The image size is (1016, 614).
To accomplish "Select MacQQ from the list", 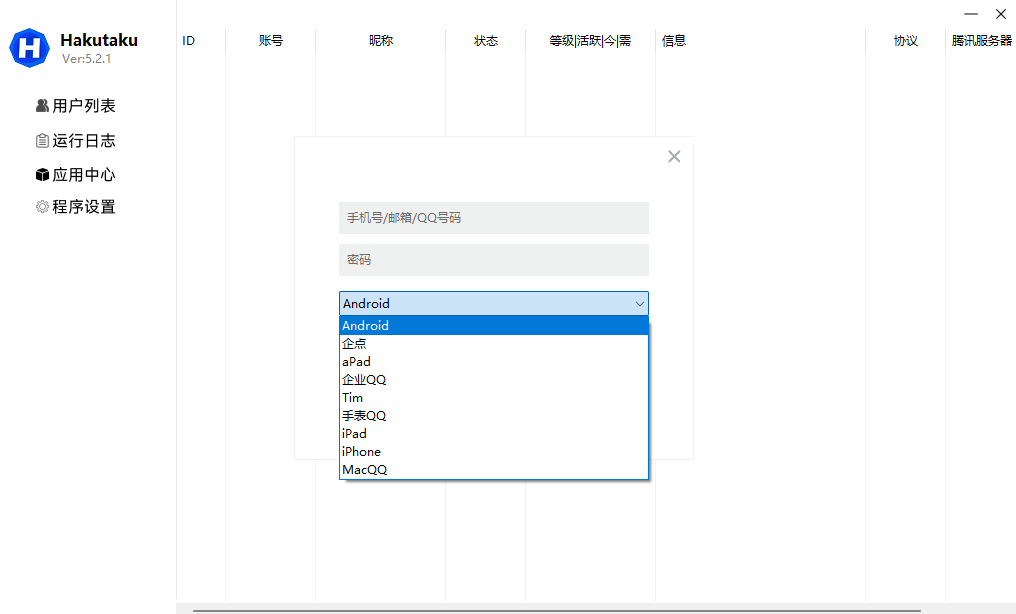I will (x=494, y=470).
